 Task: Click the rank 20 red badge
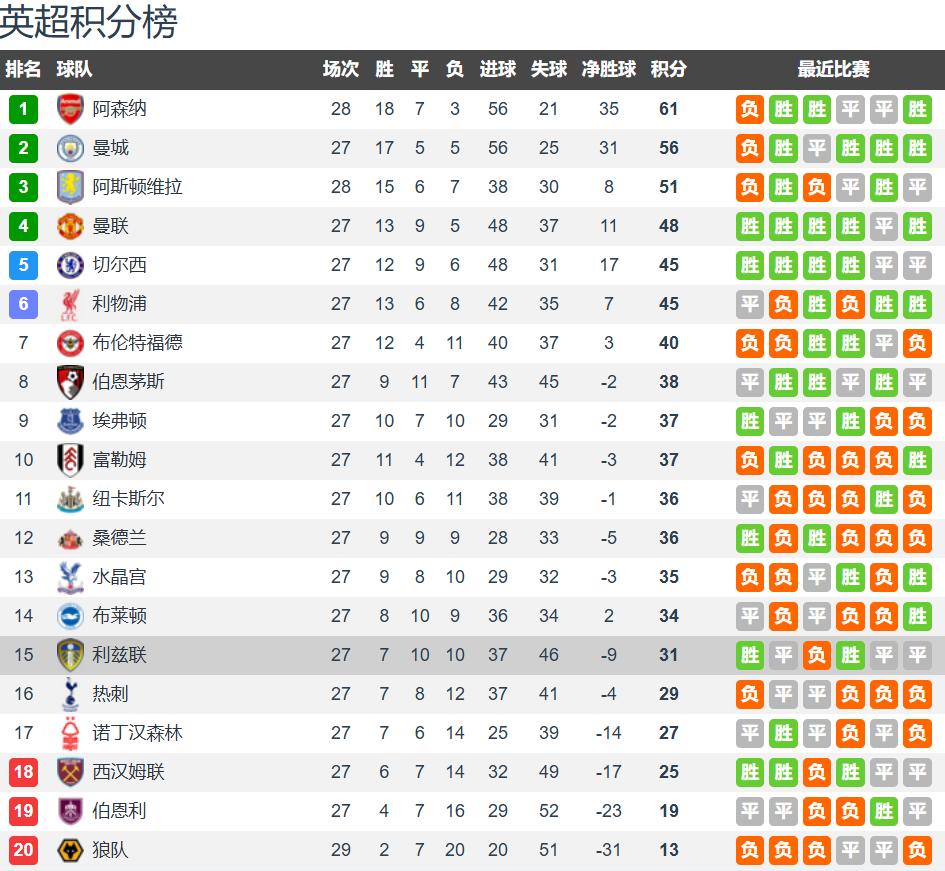(x=23, y=850)
